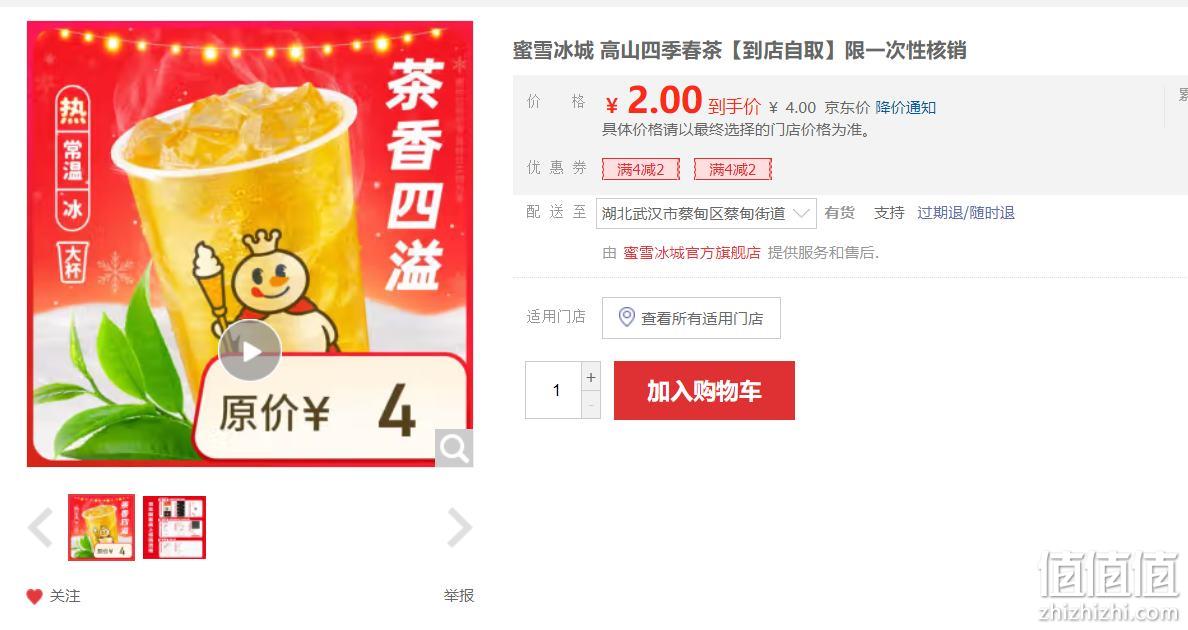Open the delivery address dropdown
The height and width of the screenshot is (630, 1188).
706,214
